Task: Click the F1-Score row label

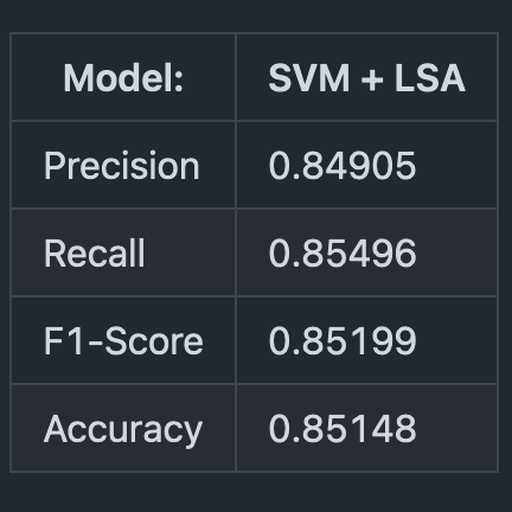Action: pos(124,341)
